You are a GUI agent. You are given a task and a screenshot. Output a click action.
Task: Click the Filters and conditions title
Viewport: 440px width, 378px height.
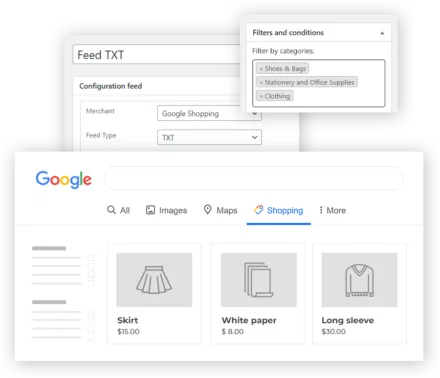(288, 33)
